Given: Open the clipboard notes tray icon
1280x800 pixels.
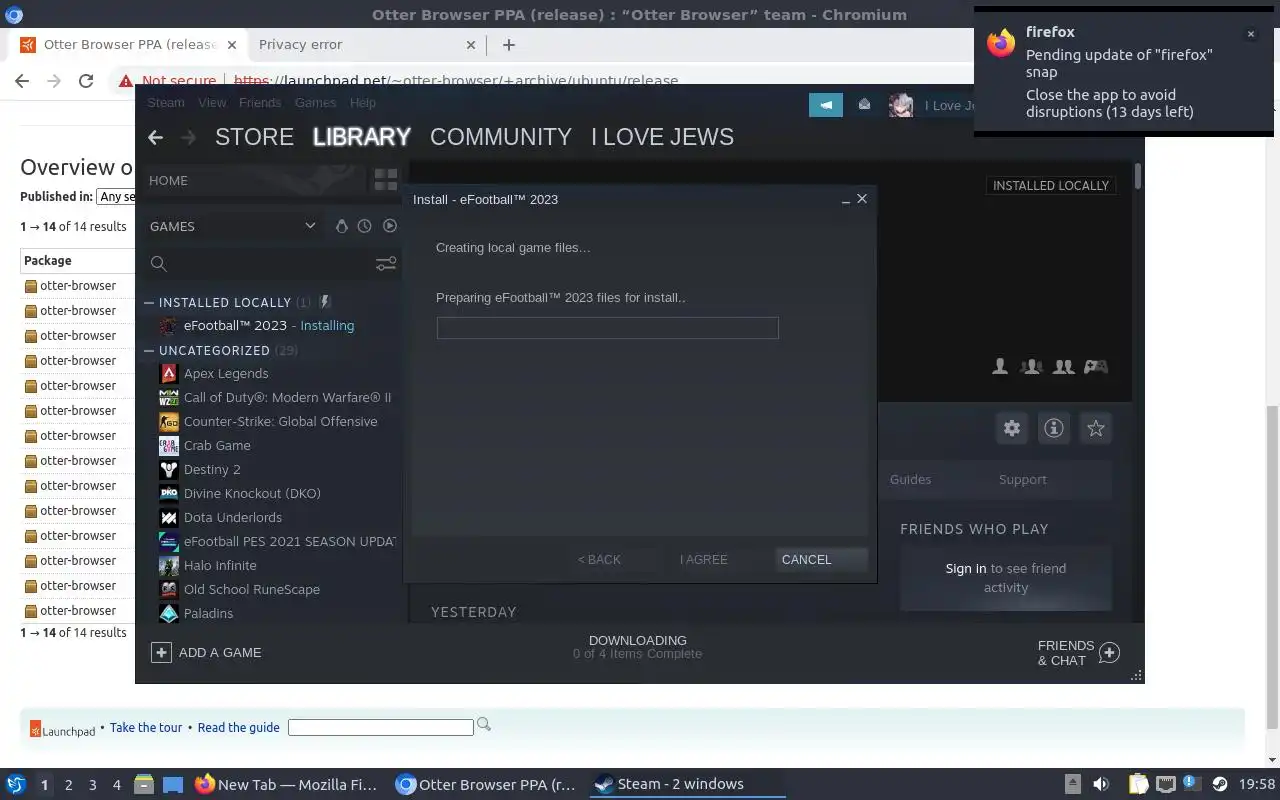Looking at the screenshot, I should (1139, 784).
